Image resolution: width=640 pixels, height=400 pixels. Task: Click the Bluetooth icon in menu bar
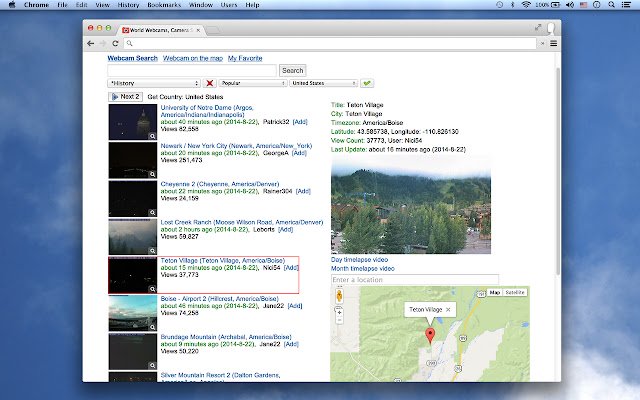[x=513, y=5]
